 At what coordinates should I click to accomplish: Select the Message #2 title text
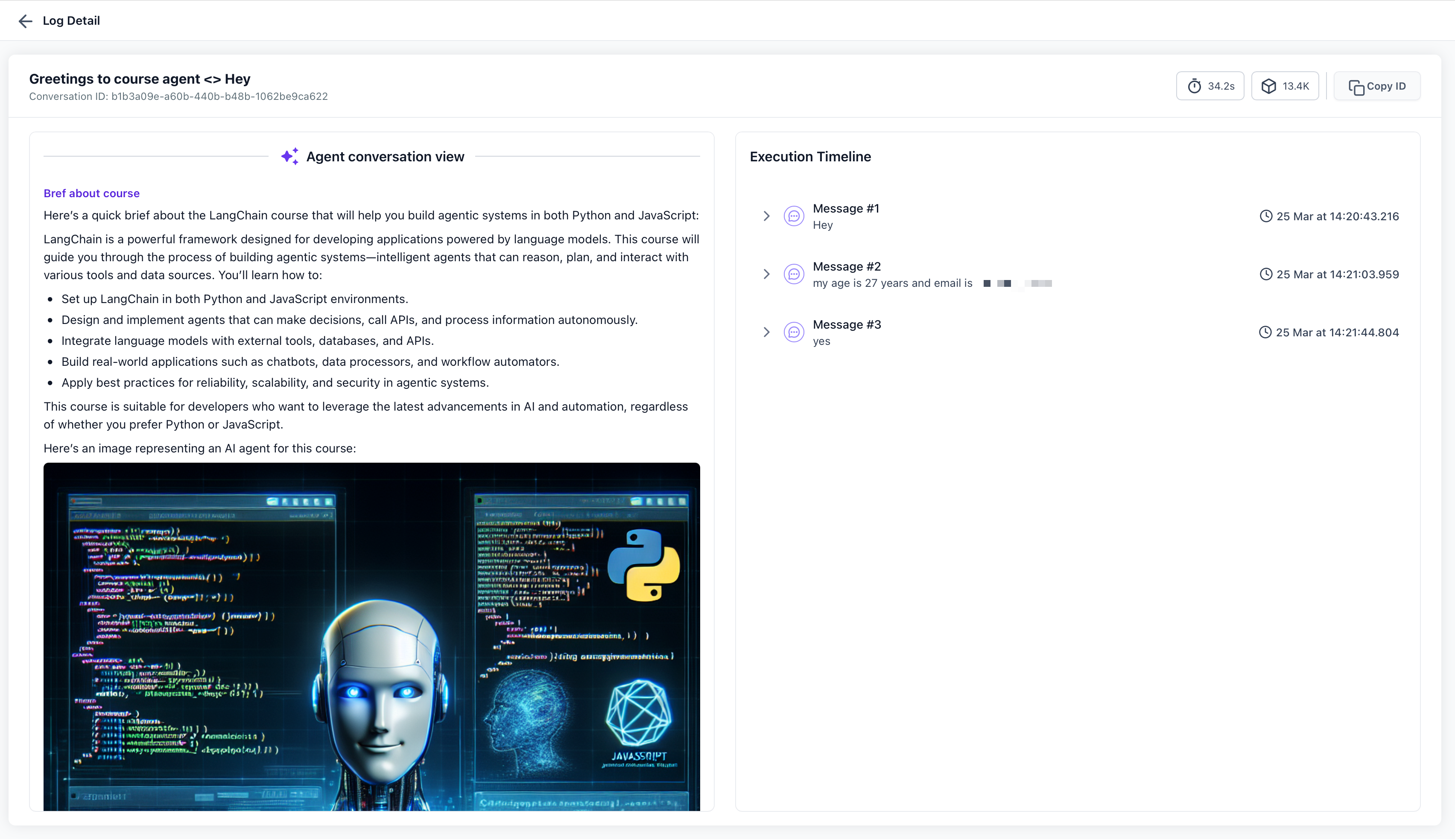[846, 266]
